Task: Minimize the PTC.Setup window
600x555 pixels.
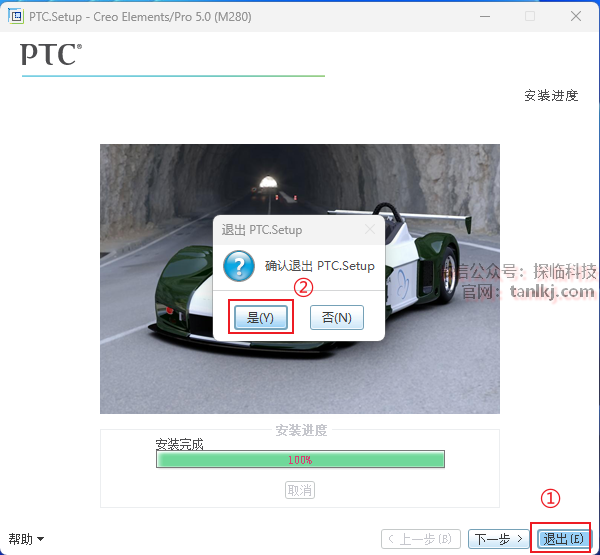Action: coord(485,16)
